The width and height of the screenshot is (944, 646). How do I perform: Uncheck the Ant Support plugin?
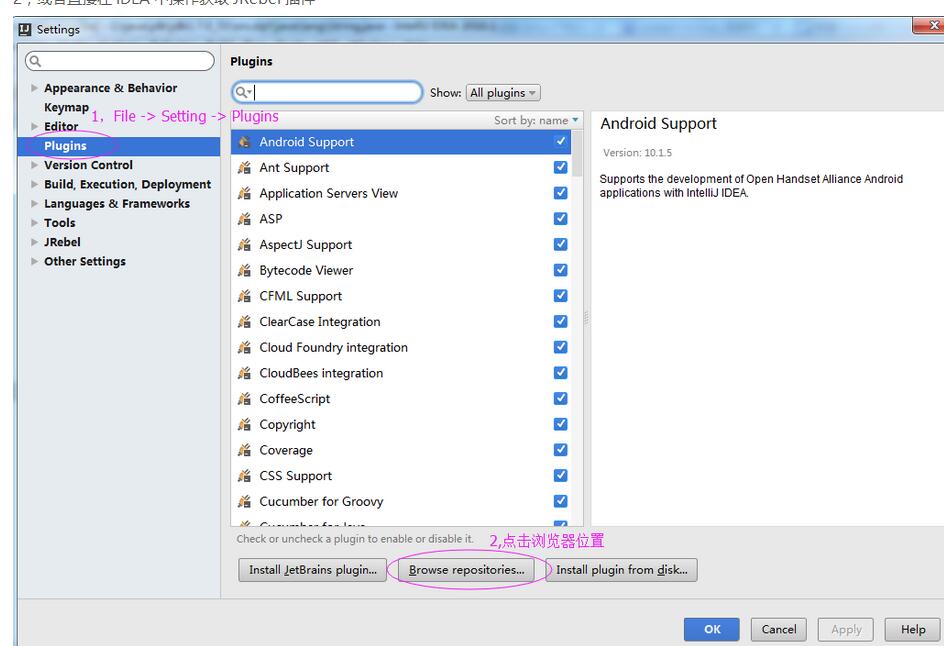pos(560,167)
